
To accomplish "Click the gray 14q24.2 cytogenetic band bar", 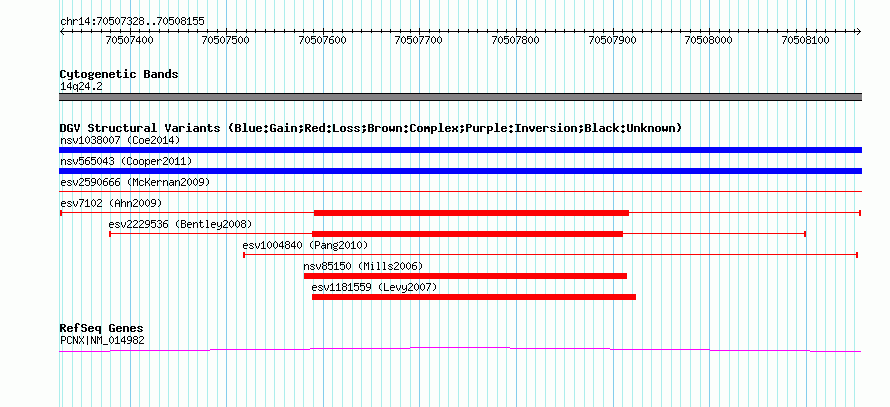I will pos(460,97).
